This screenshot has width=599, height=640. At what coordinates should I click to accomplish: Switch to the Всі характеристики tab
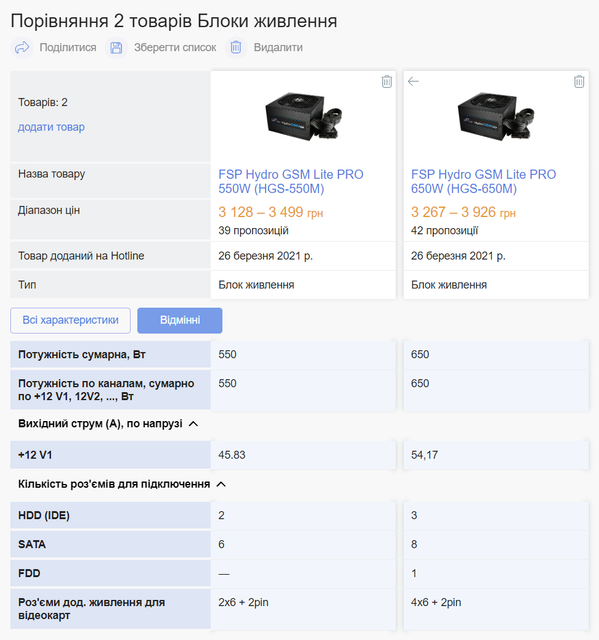[71, 320]
